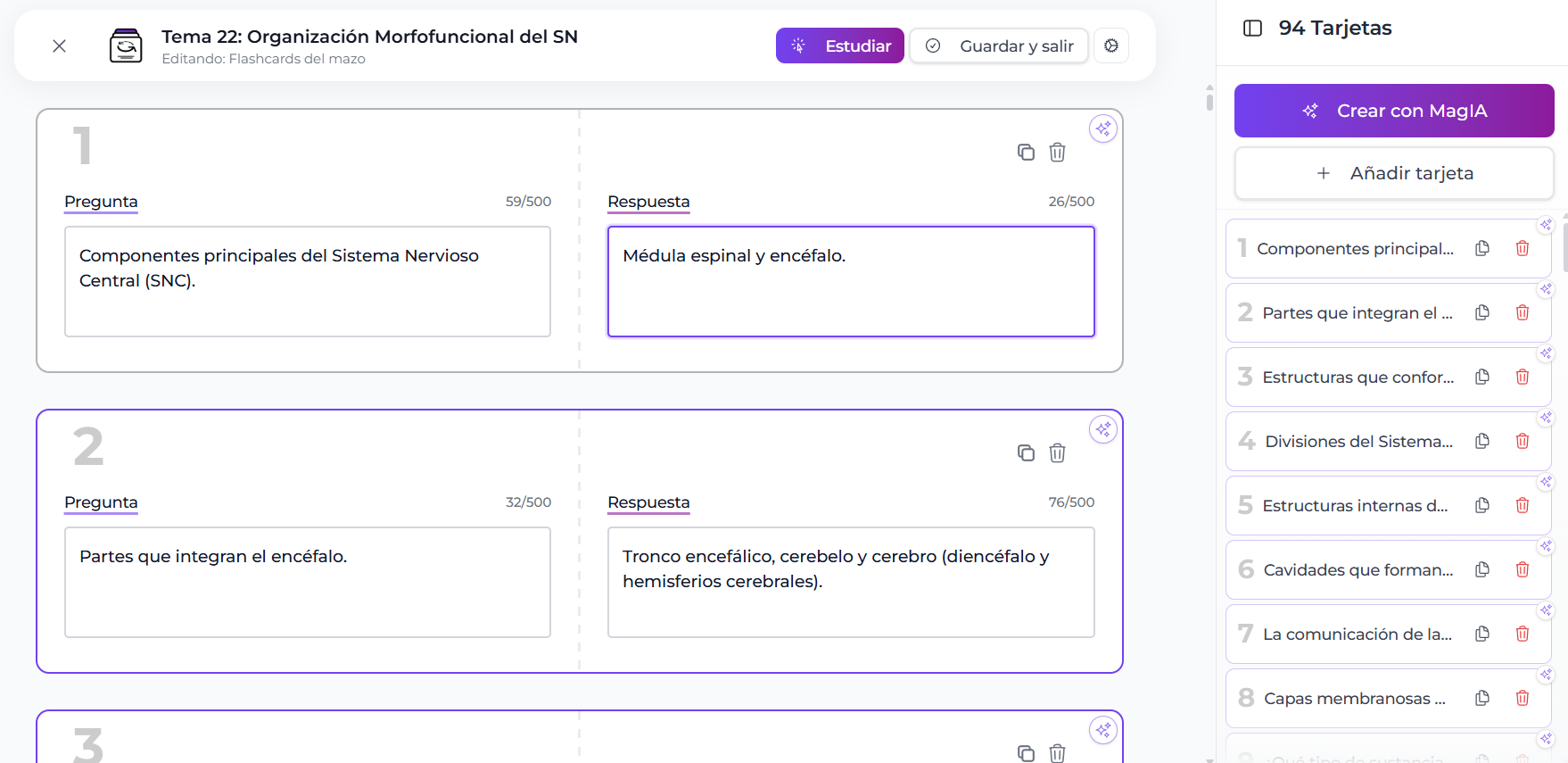Click the main editor vertical scrollbar
The image size is (1568, 763).
click(x=1209, y=98)
